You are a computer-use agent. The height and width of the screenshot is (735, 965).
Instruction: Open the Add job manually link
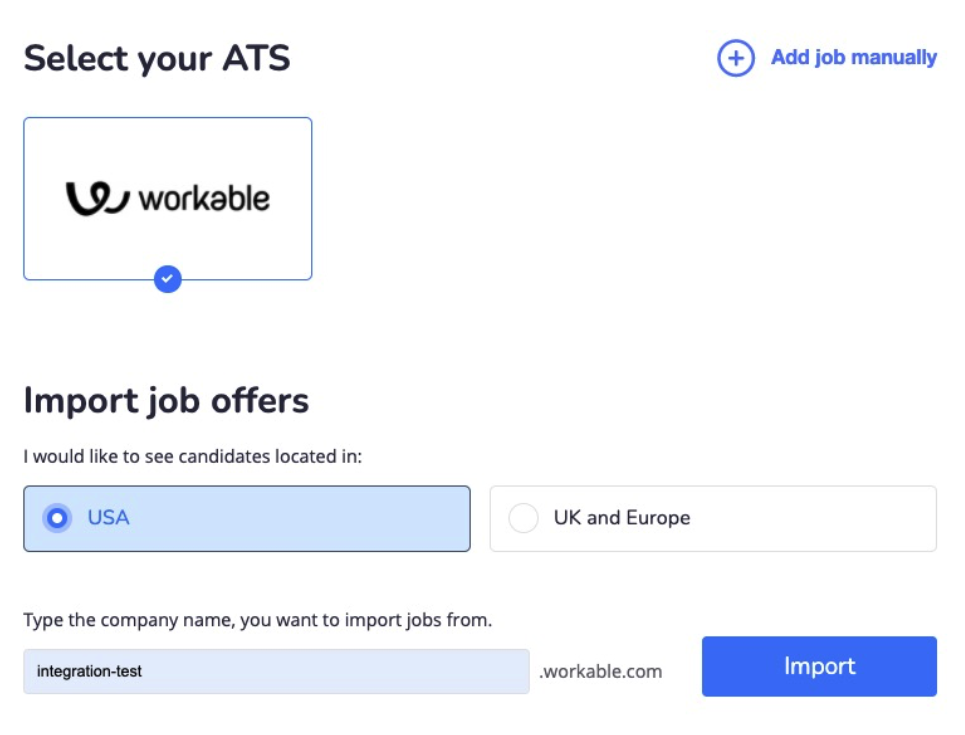[853, 58]
